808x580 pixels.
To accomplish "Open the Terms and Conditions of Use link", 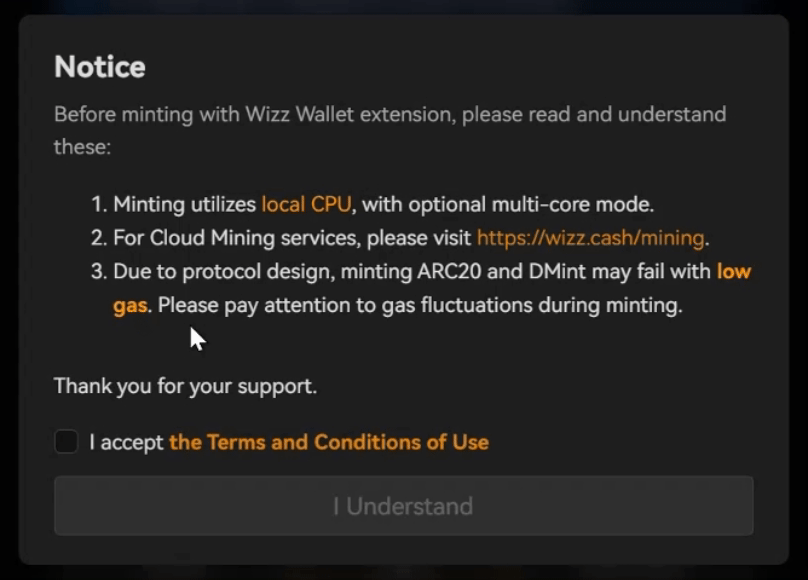I will coord(329,442).
